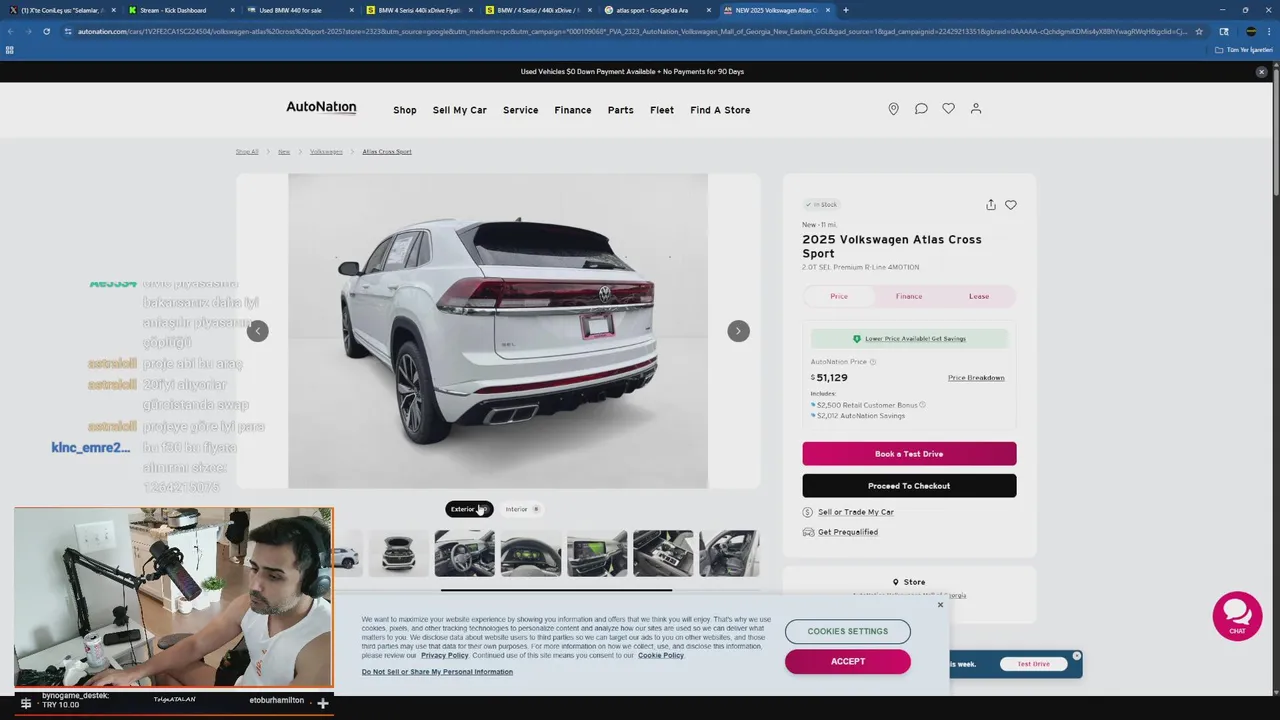Click Proceed To Checkout button
The width and height of the screenshot is (1280, 720).
point(909,486)
